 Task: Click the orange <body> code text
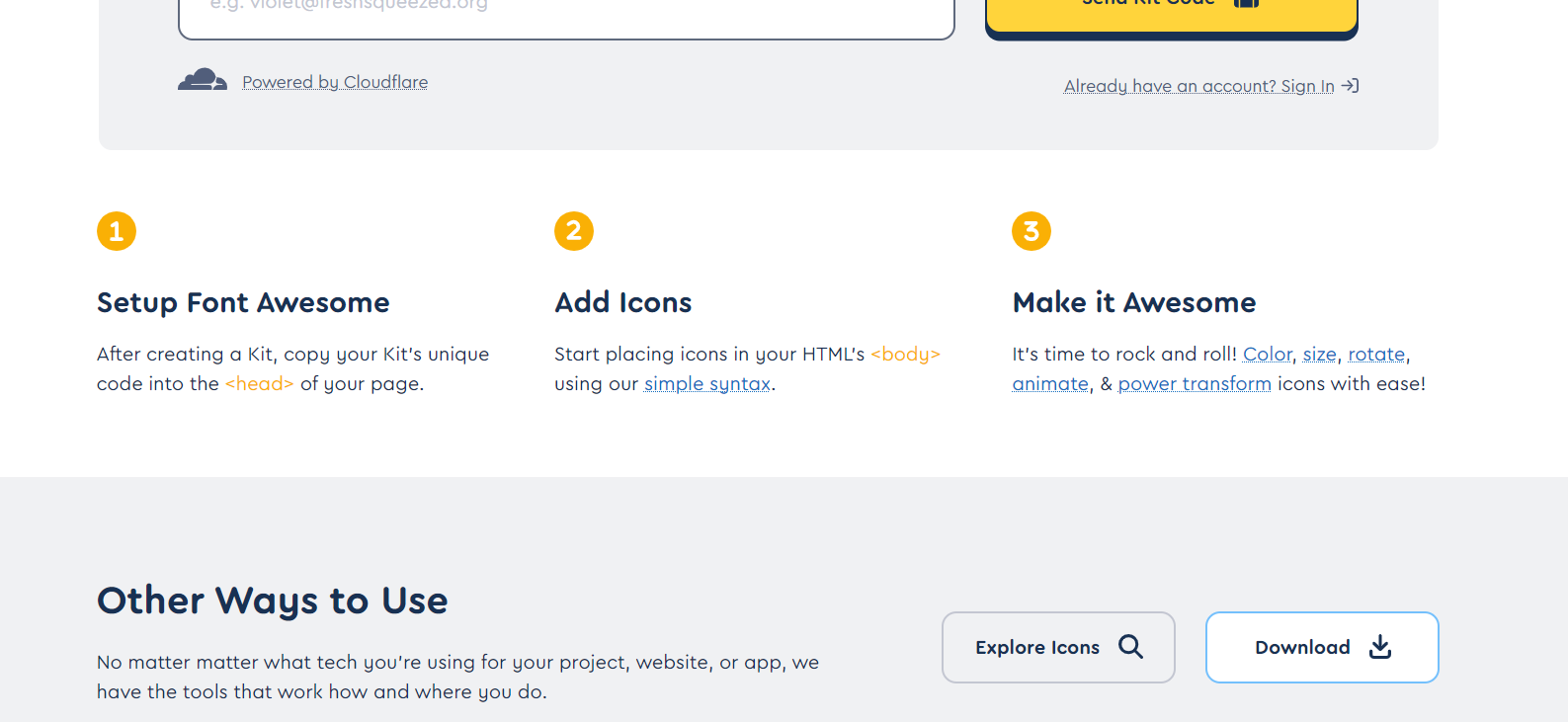pos(905,355)
